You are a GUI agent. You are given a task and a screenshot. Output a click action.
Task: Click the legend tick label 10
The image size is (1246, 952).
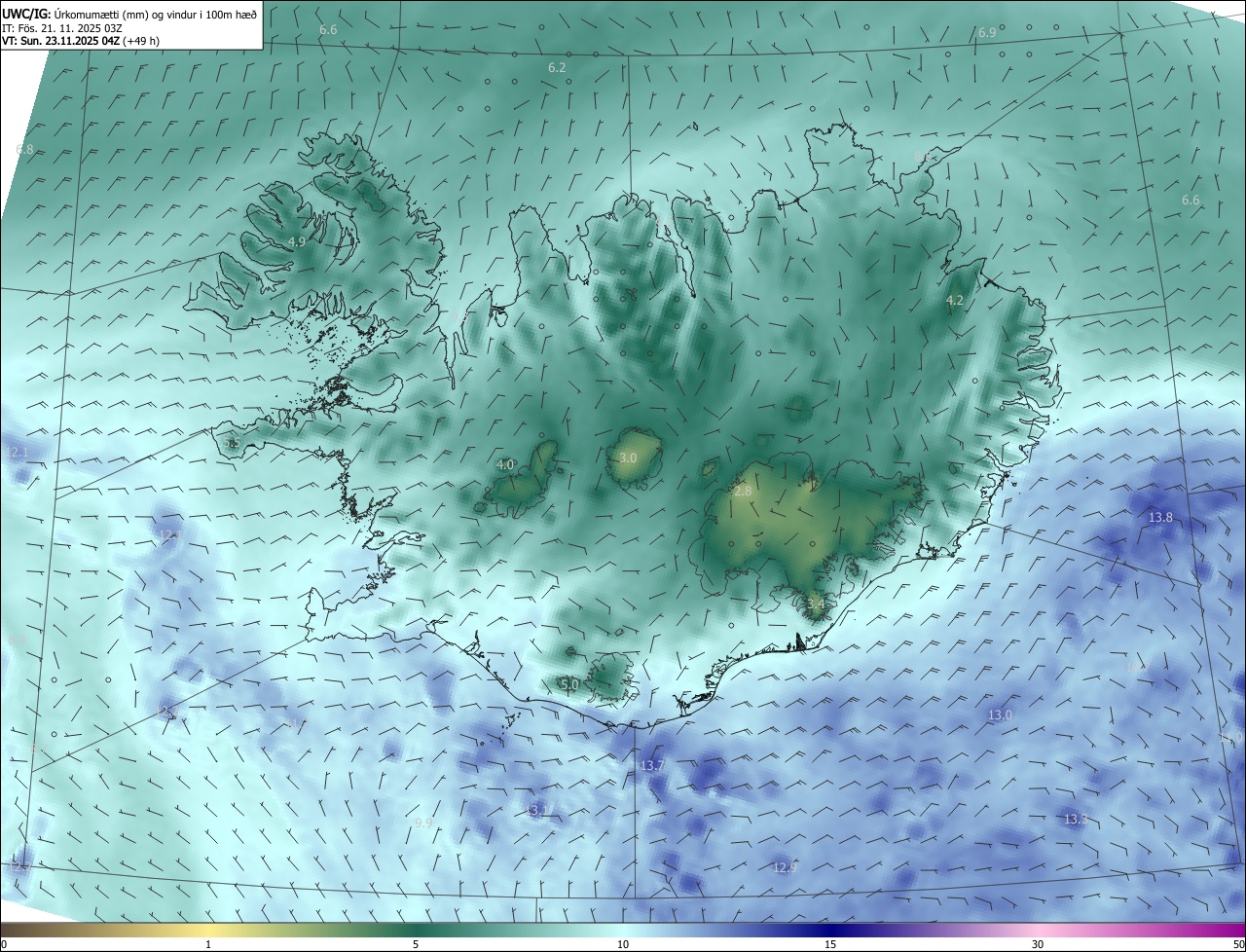(x=623, y=944)
